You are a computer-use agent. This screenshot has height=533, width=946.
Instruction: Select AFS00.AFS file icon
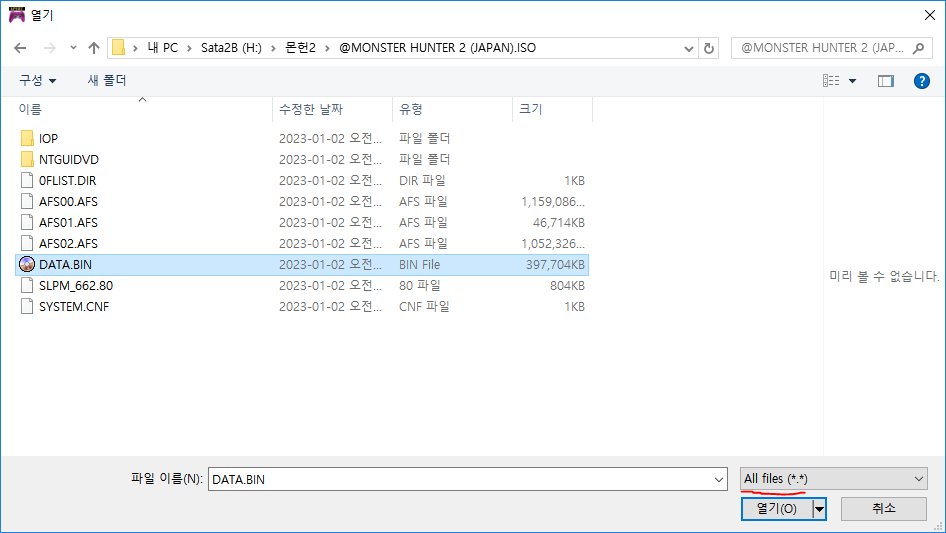point(27,202)
